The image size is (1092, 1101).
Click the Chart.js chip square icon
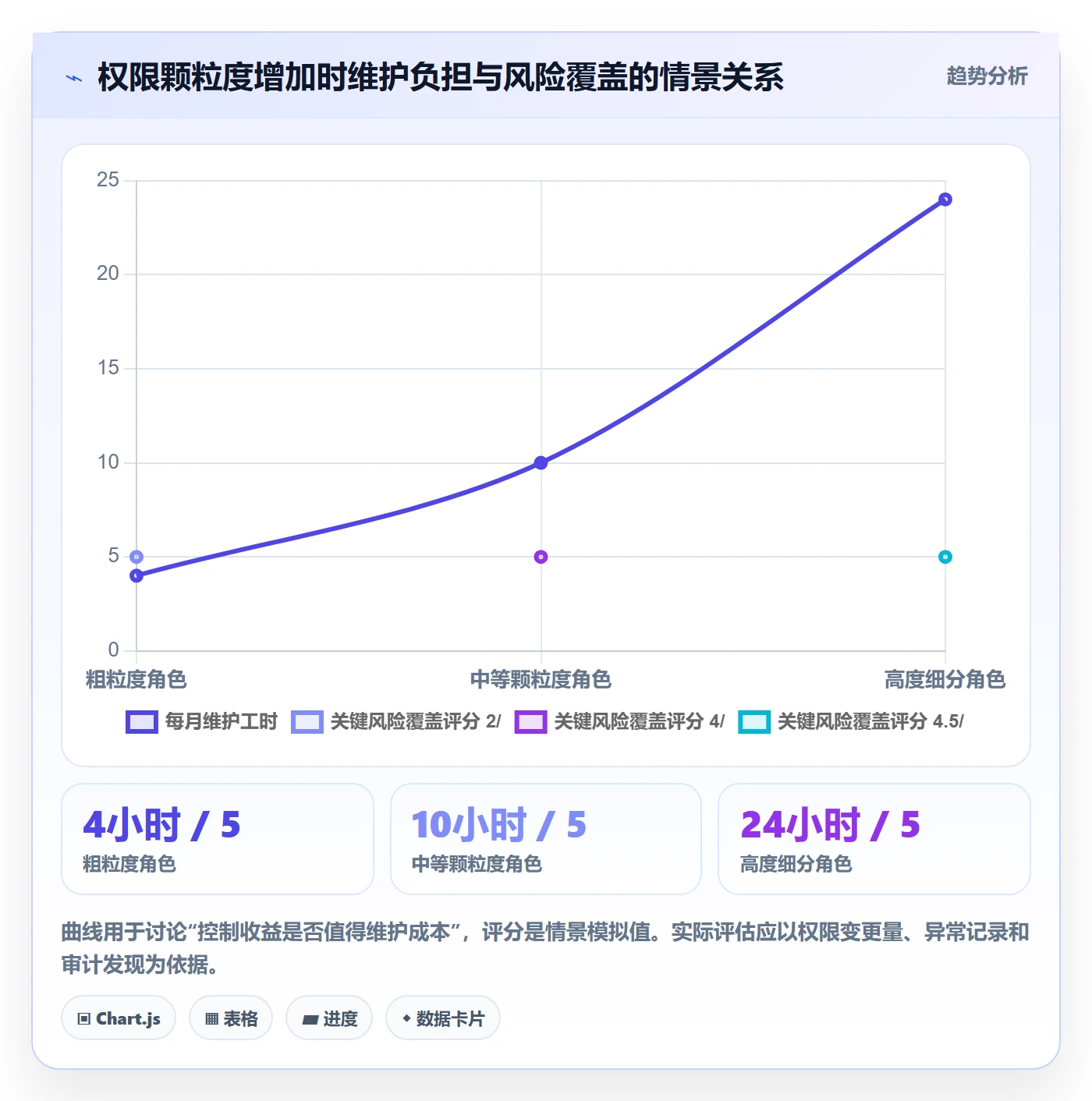(x=84, y=1019)
